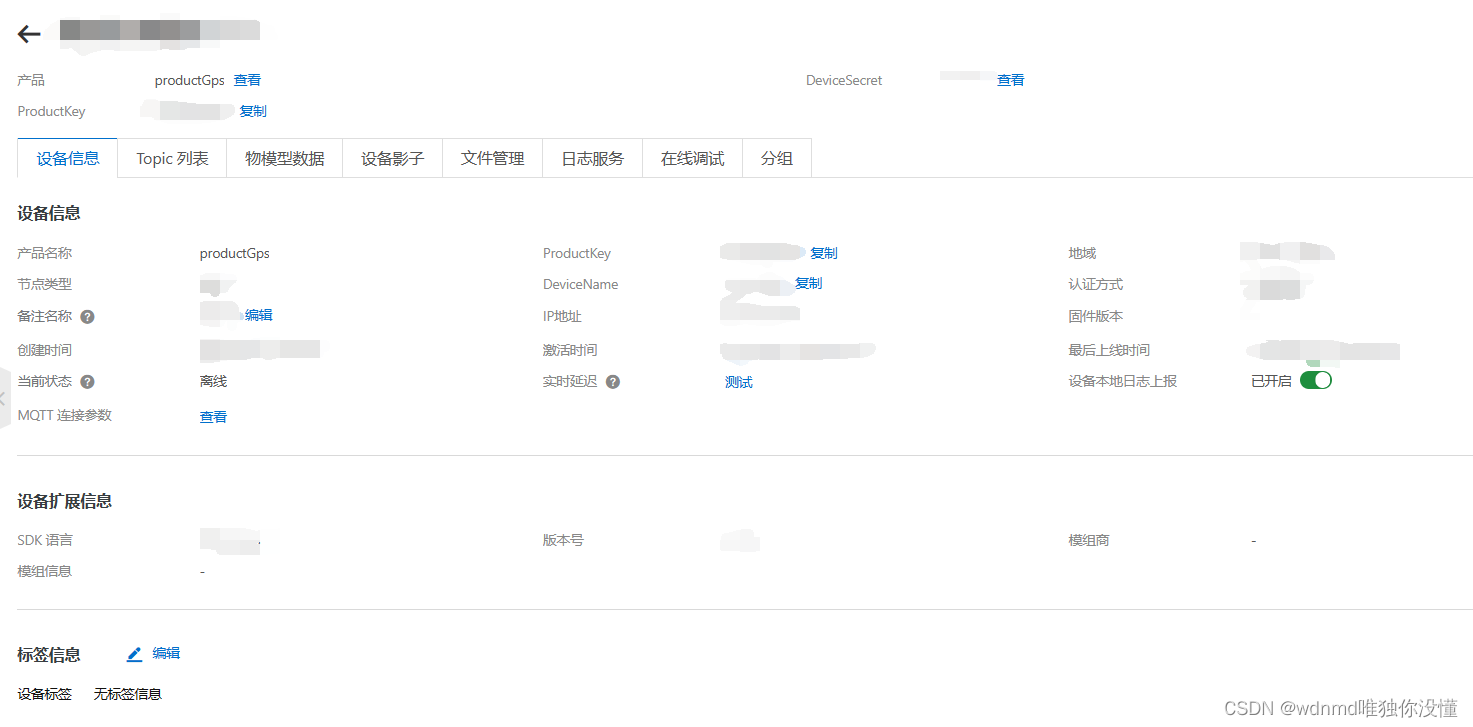Open the 日志服务 tab
This screenshot has height=727, width=1473.
point(592,157)
